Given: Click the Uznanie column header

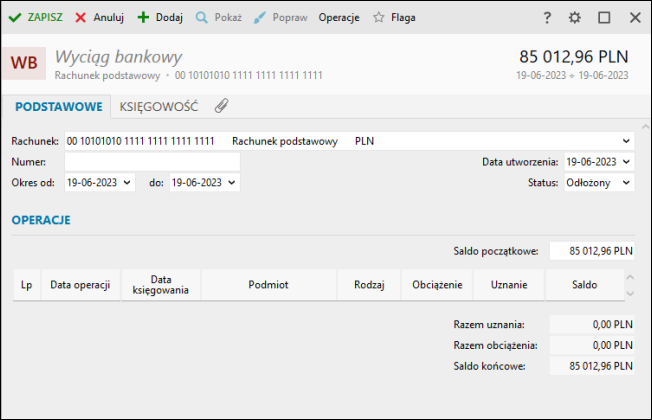Looking at the screenshot, I should pyautogui.click(x=509, y=285).
